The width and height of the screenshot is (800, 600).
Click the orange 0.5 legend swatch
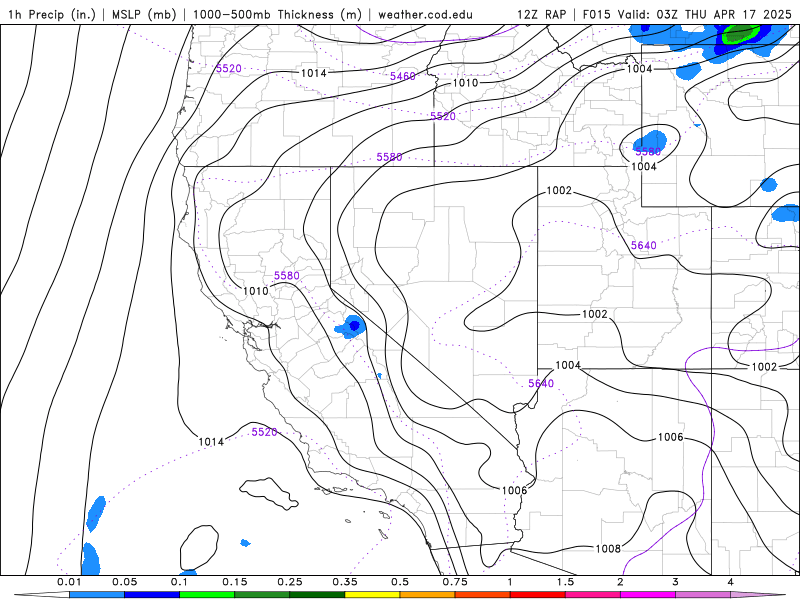[x=428, y=595]
